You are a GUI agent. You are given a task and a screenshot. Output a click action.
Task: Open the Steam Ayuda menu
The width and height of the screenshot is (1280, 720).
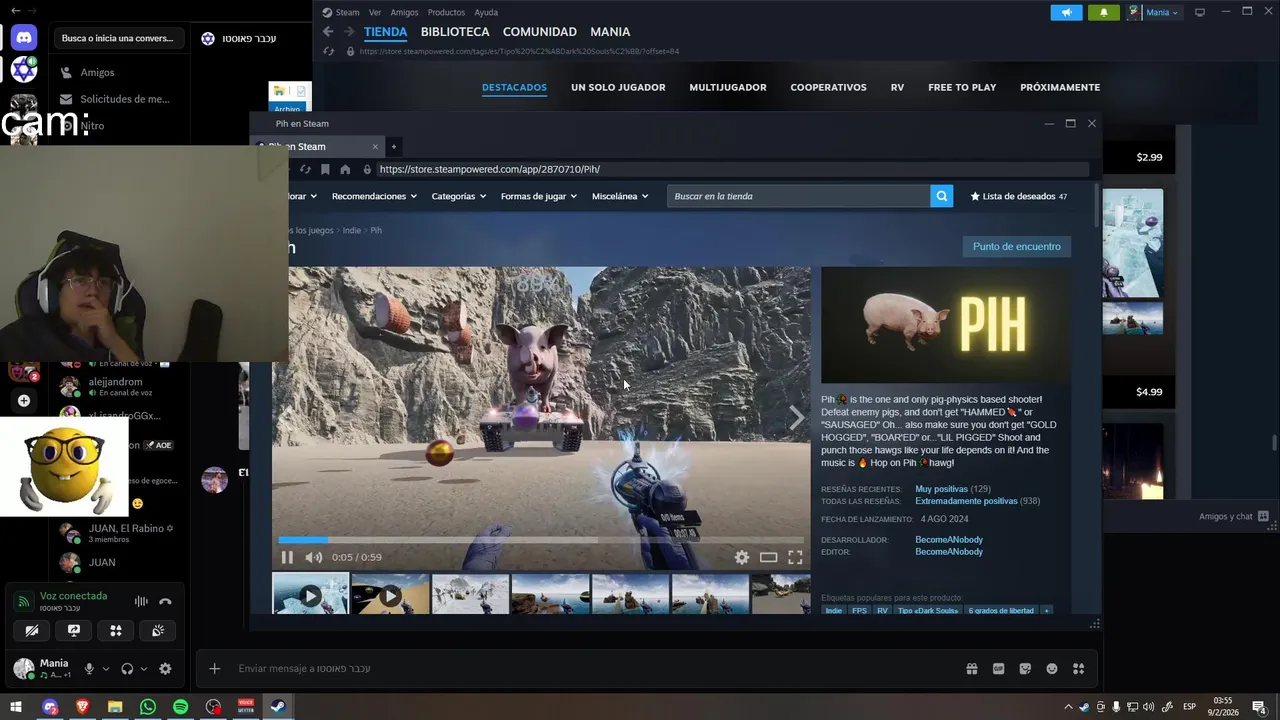pyautogui.click(x=486, y=12)
